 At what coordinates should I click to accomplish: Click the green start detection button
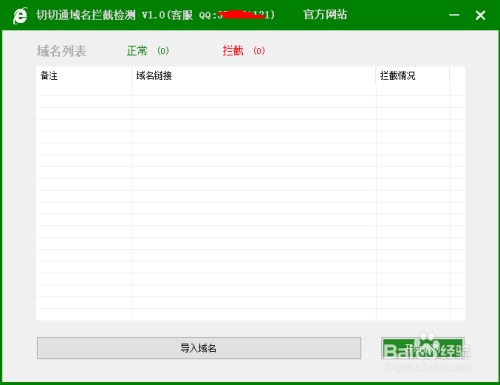point(423,348)
